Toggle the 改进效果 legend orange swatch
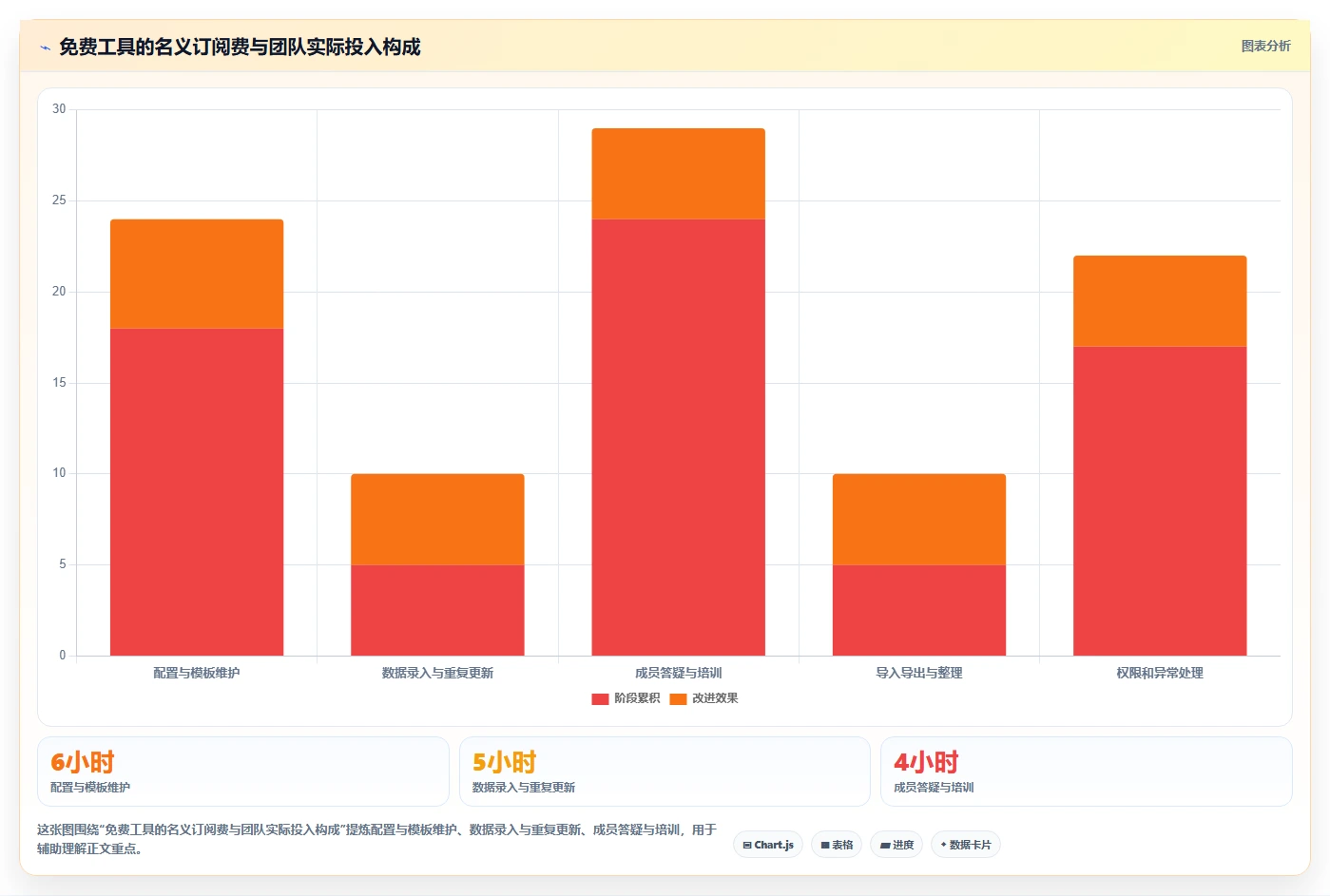The width and height of the screenshot is (1330, 896). 678,698
